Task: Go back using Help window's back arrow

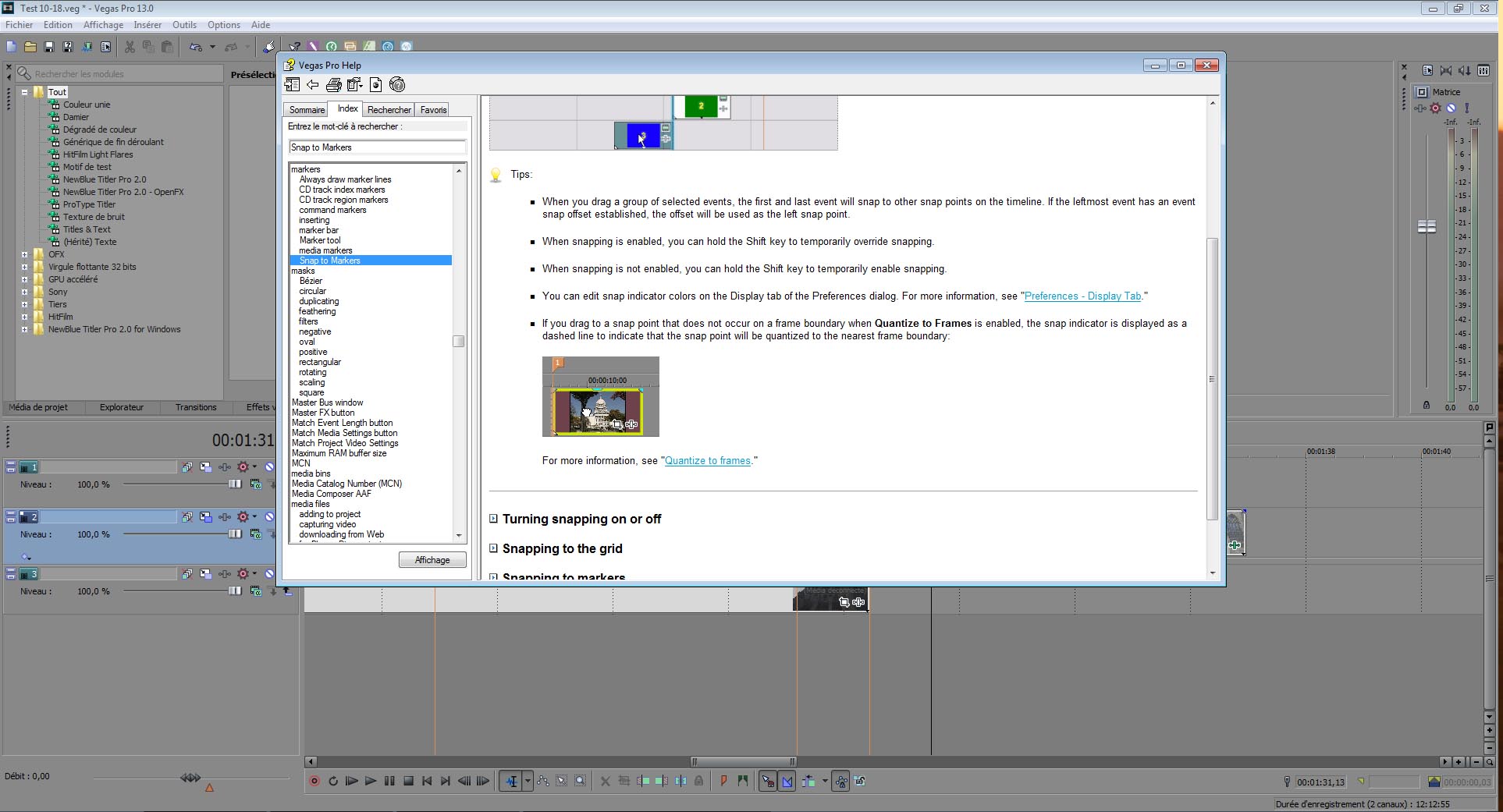Action: pyautogui.click(x=313, y=85)
